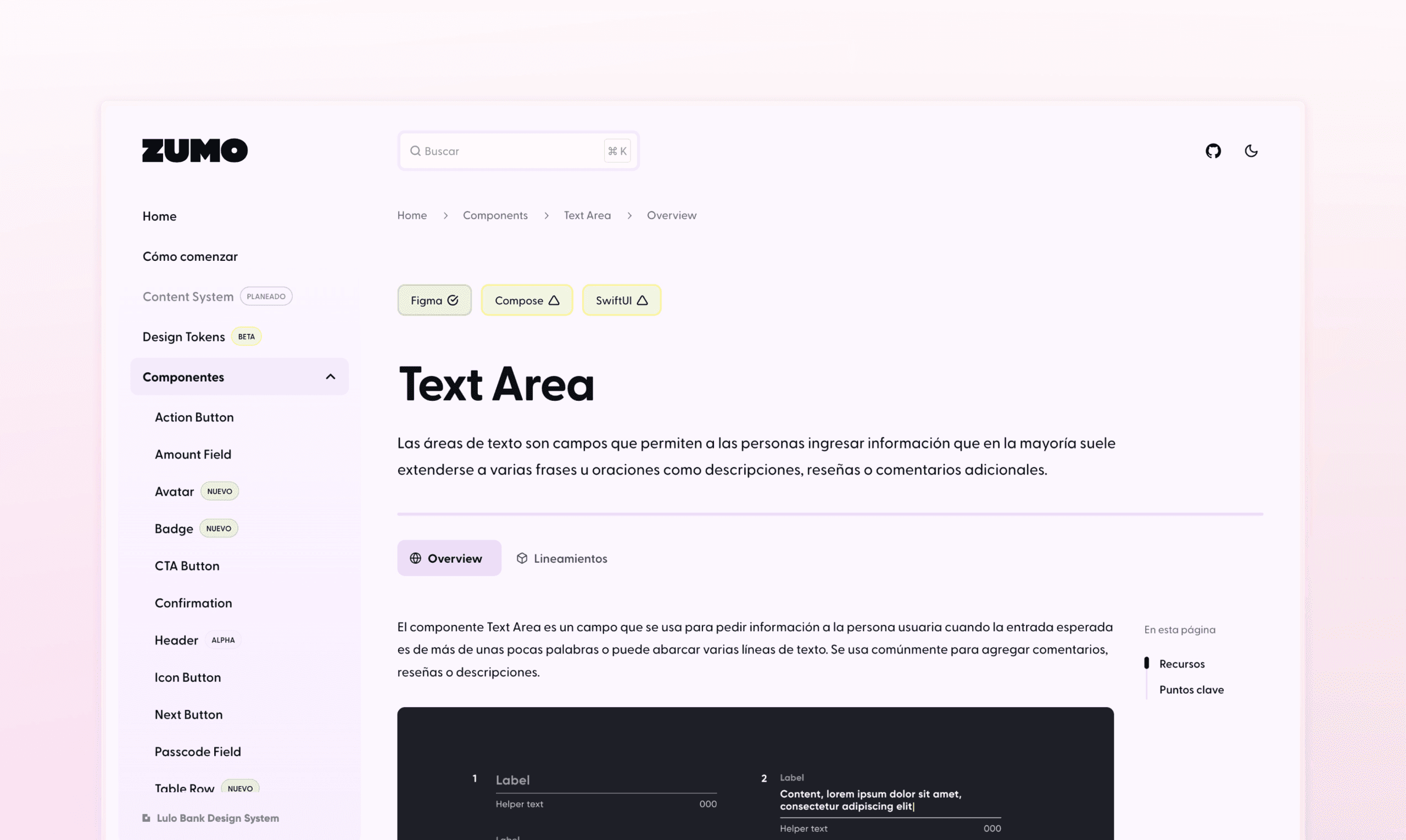Jump to Recursos section
The height and width of the screenshot is (840, 1406).
[1182, 663]
